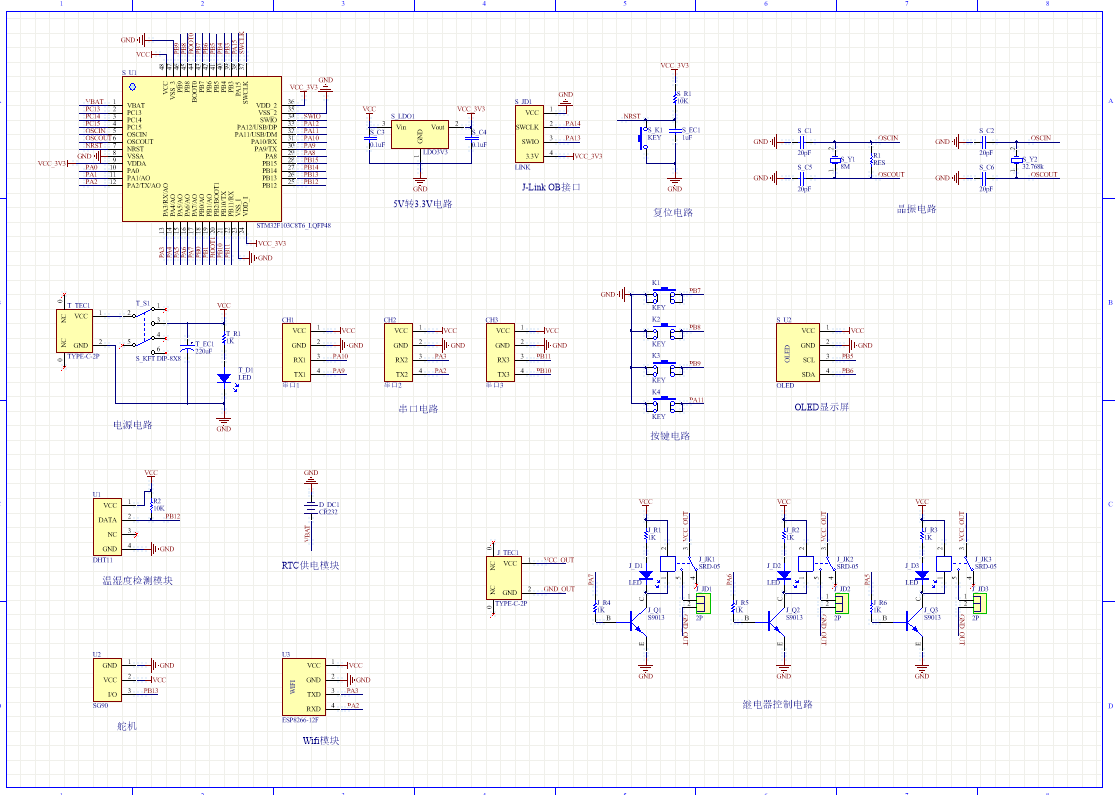Select the STM32F103C8T6 microcontroller chip
Viewport: 1115px width, 795px height.
coord(200,148)
